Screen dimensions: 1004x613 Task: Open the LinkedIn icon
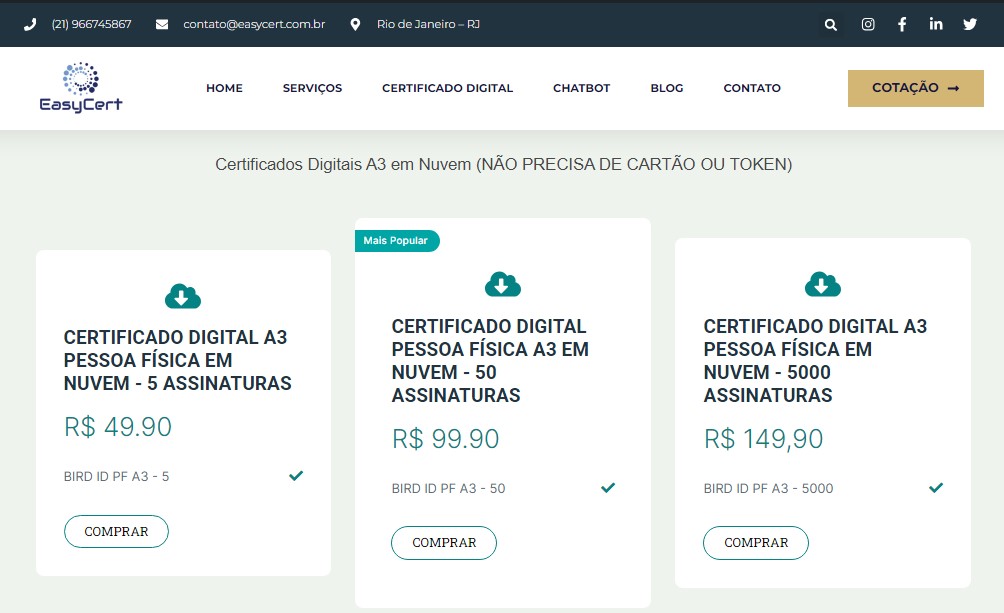tap(935, 24)
